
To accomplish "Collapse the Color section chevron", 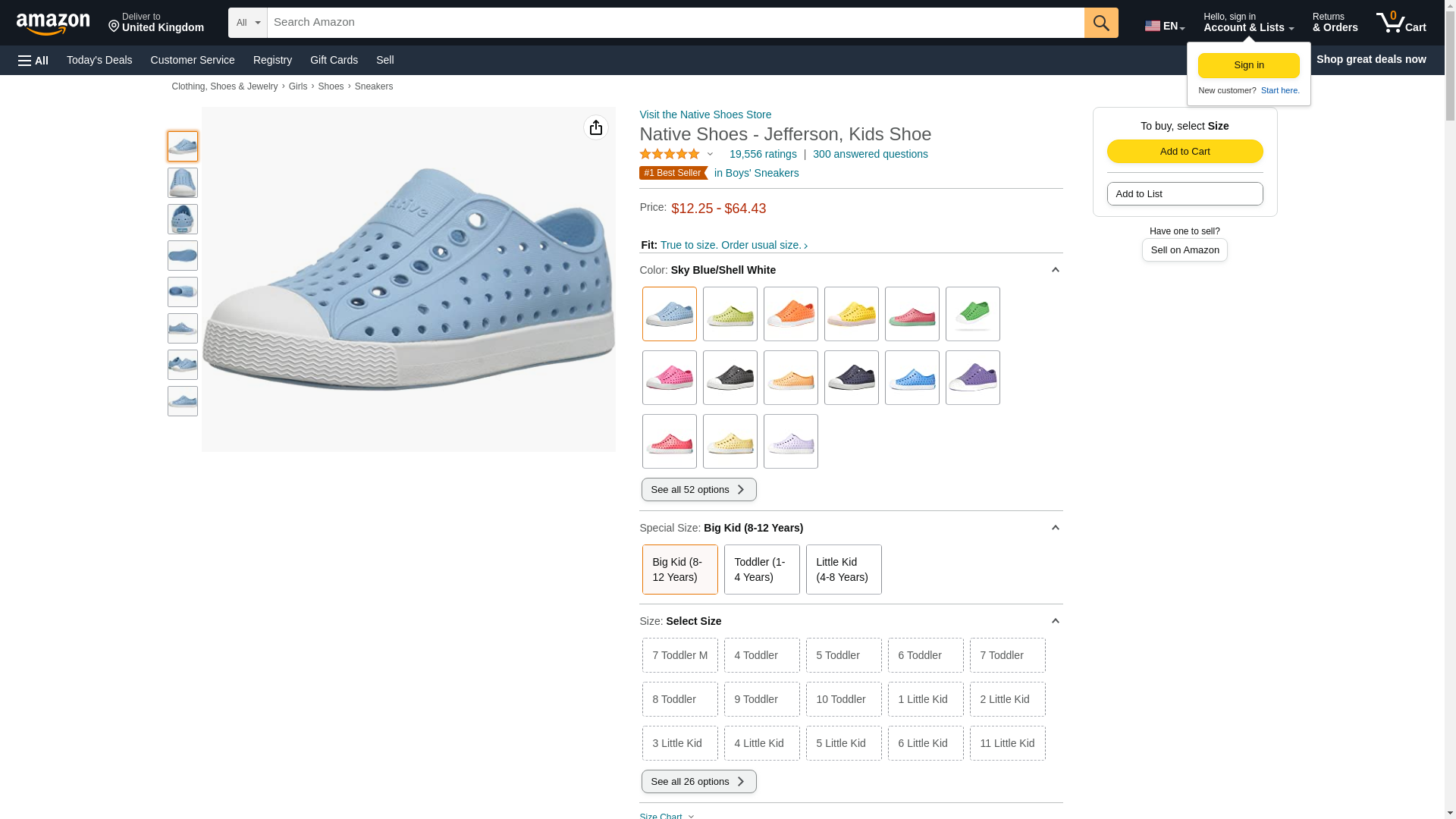I will point(1054,270).
